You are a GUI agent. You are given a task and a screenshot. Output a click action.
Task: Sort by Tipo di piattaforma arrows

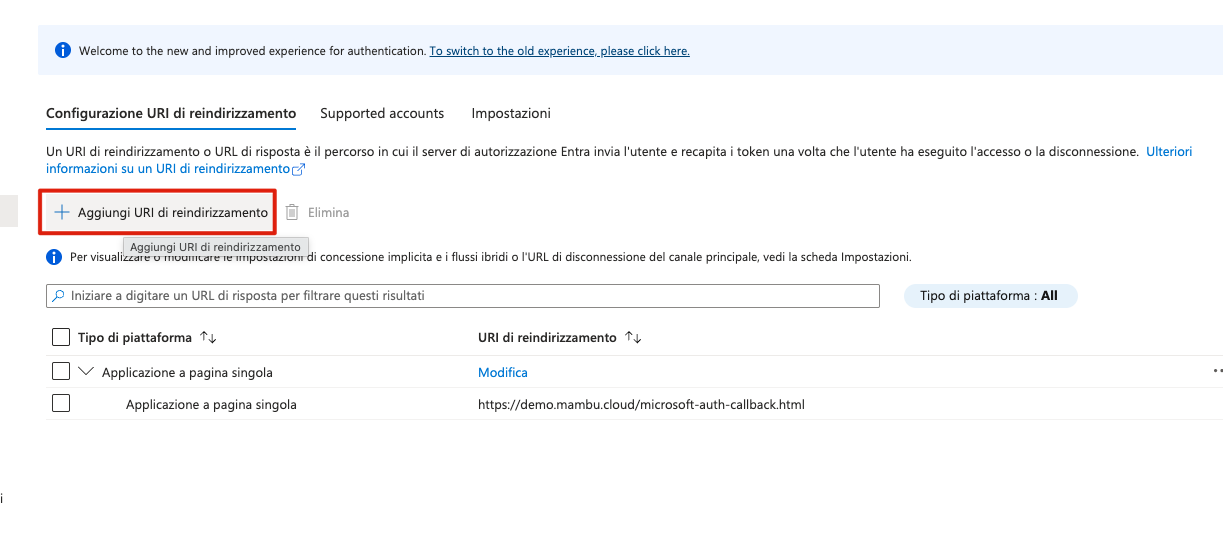[208, 337]
